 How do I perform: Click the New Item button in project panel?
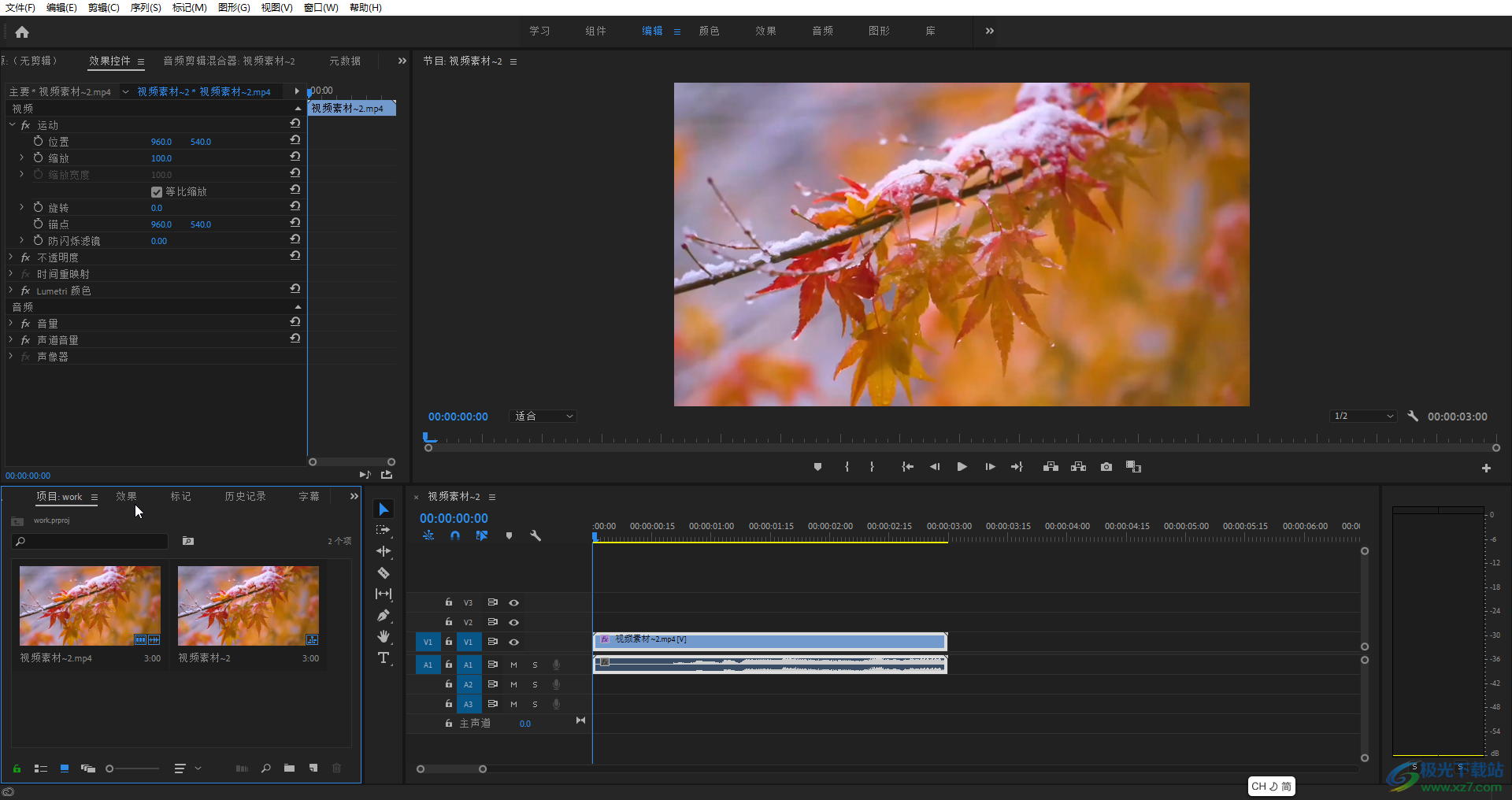tap(313, 768)
